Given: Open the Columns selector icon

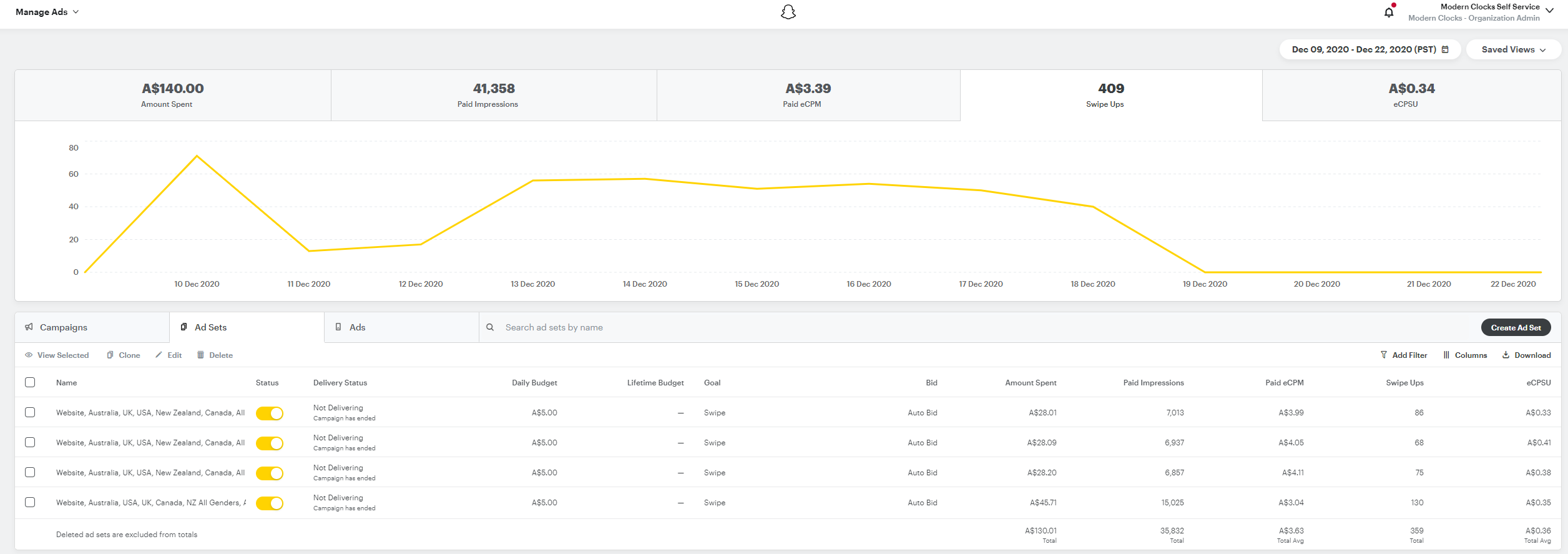Looking at the screenshot, I should [x=1446, y=355].
